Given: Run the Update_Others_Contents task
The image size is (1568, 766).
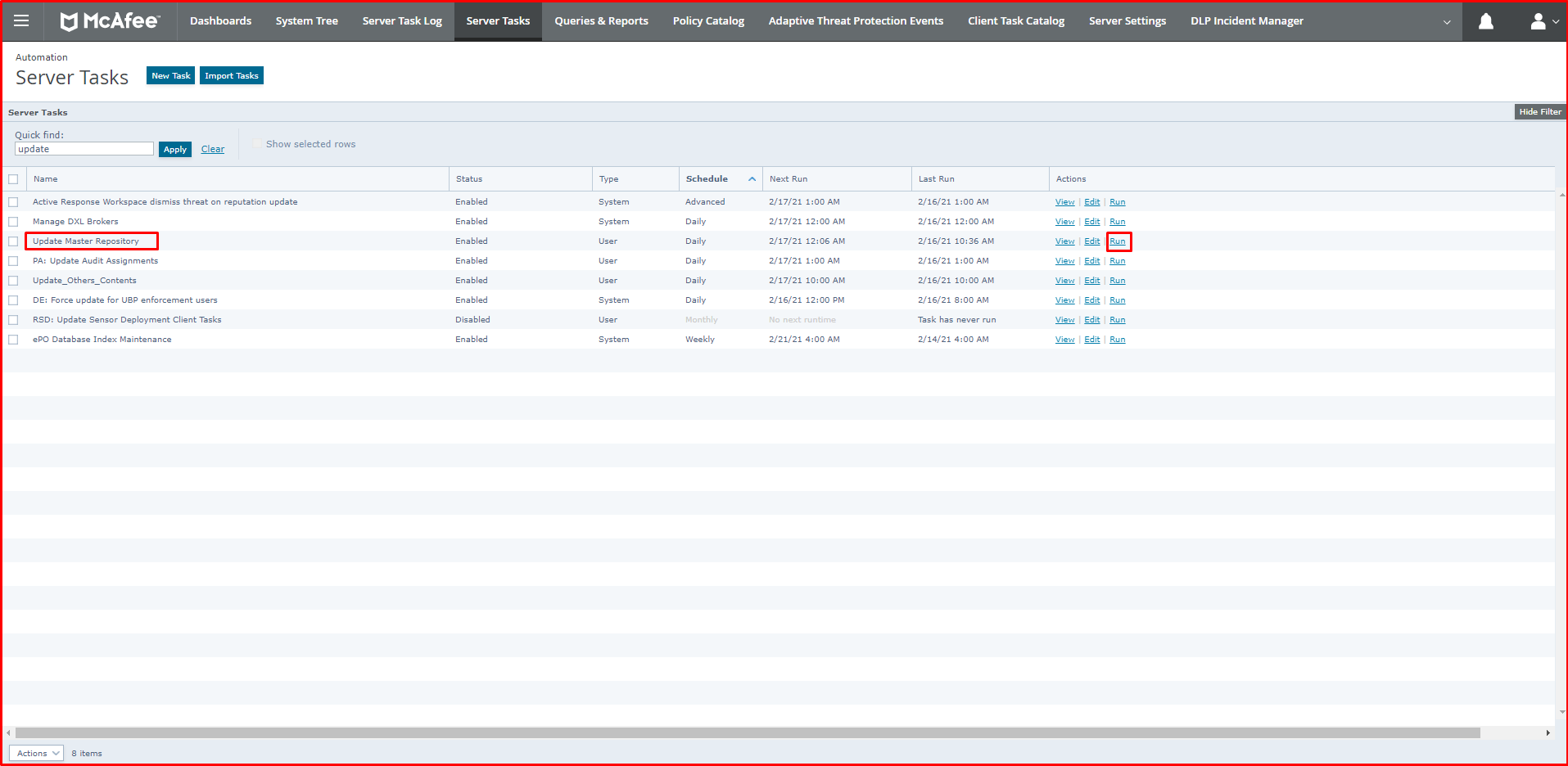Looking at the screenshot, I should (1118, 281).
